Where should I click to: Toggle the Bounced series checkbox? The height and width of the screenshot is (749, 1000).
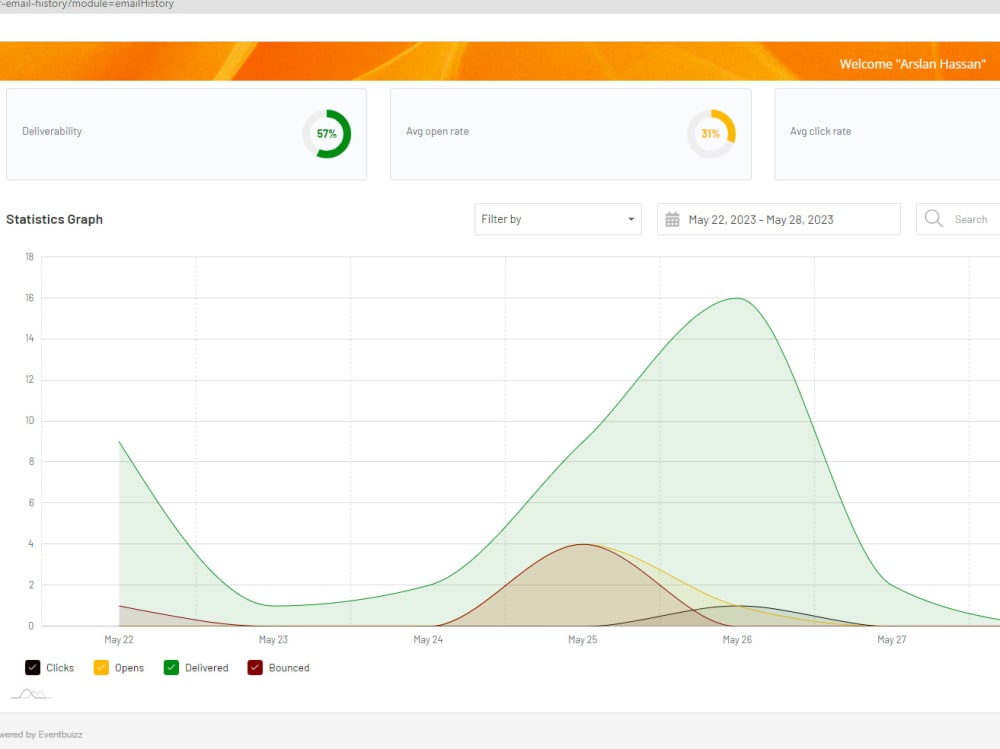pos(254,667)
